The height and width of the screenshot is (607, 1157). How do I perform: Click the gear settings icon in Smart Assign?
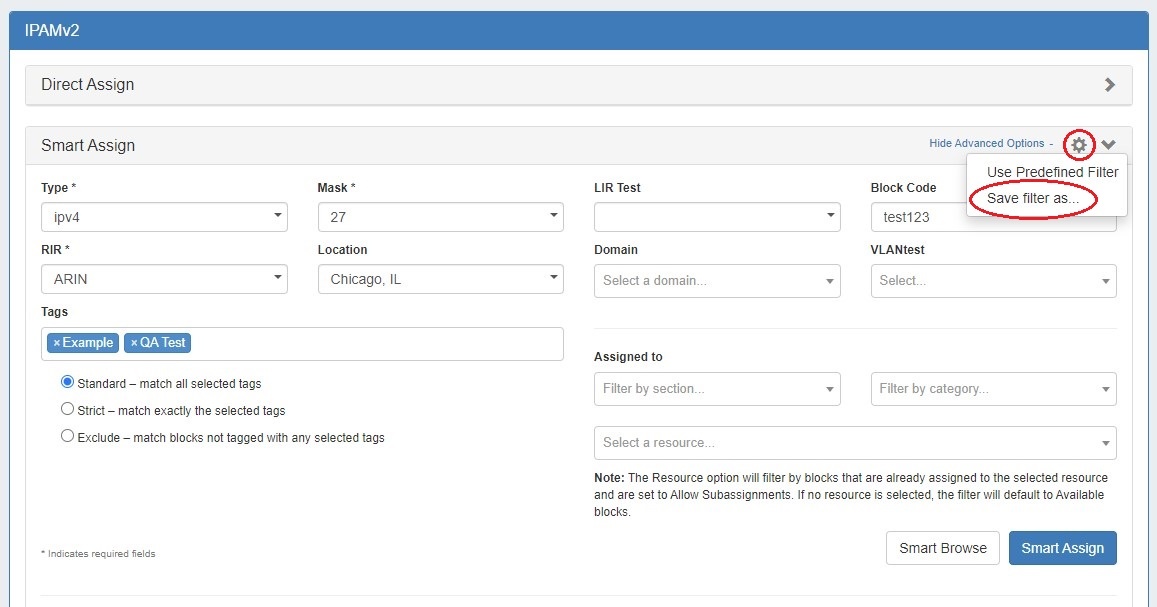[x=1078, y=145]
